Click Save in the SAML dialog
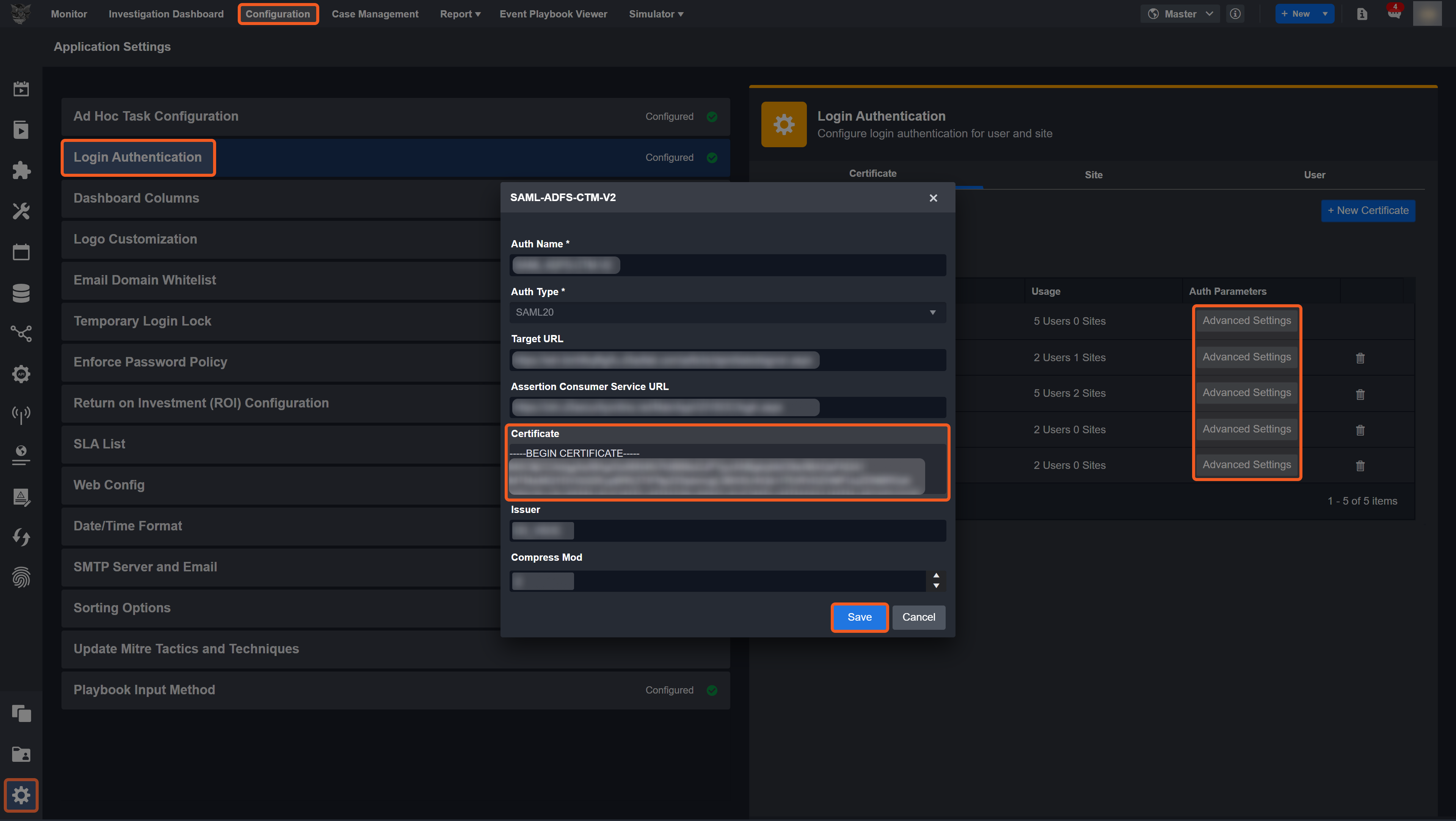This screenshot has width=1456, height=821. point(858,617)
